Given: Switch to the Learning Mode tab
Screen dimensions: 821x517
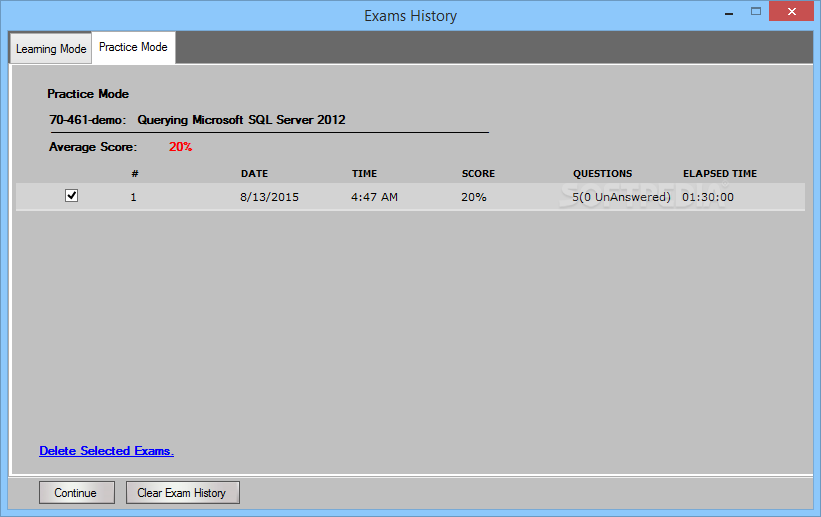Looking at the screenshot, I should pos(51,49).
